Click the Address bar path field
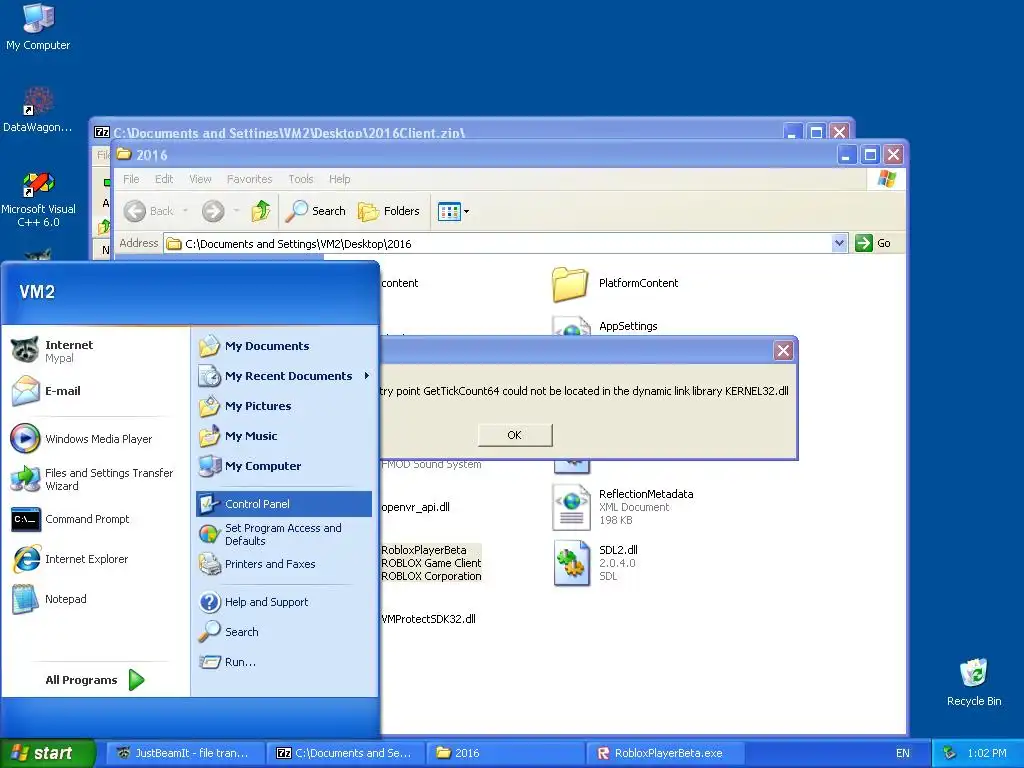 499,244
